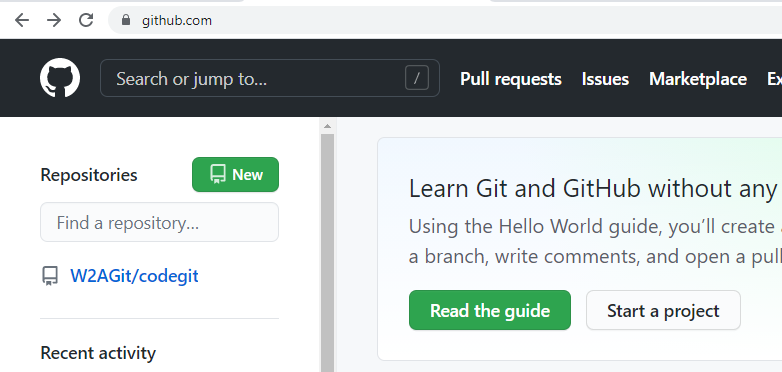This screenshot has height=372, width=782.
Task: Click the Find a repository field
Action: [160, 222]
